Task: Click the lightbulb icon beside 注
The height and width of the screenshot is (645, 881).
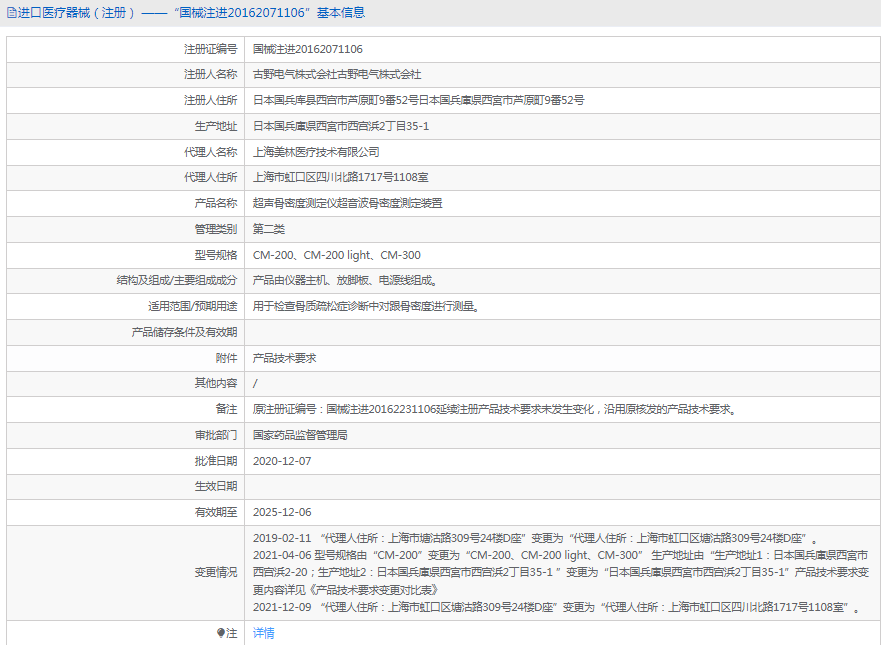Action: [x=221, y=633]
